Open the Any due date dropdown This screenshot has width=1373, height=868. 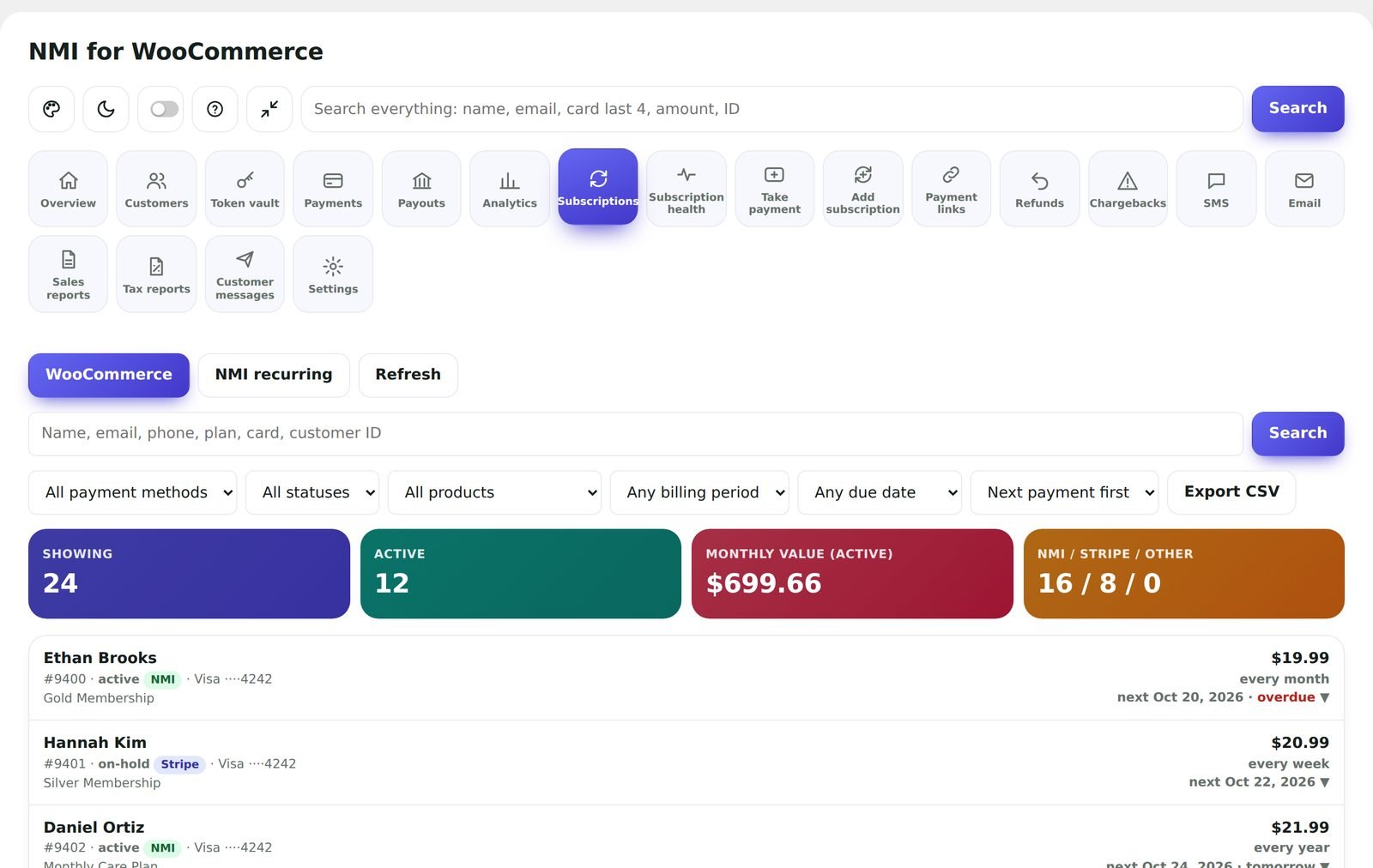(x=880, y=492)
